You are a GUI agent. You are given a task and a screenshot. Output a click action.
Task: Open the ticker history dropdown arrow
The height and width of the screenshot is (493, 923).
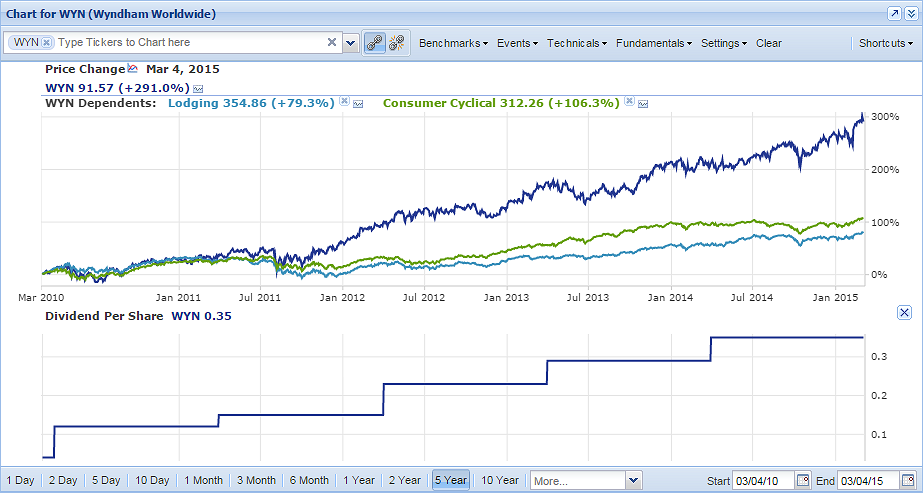(x=350, y=43)
